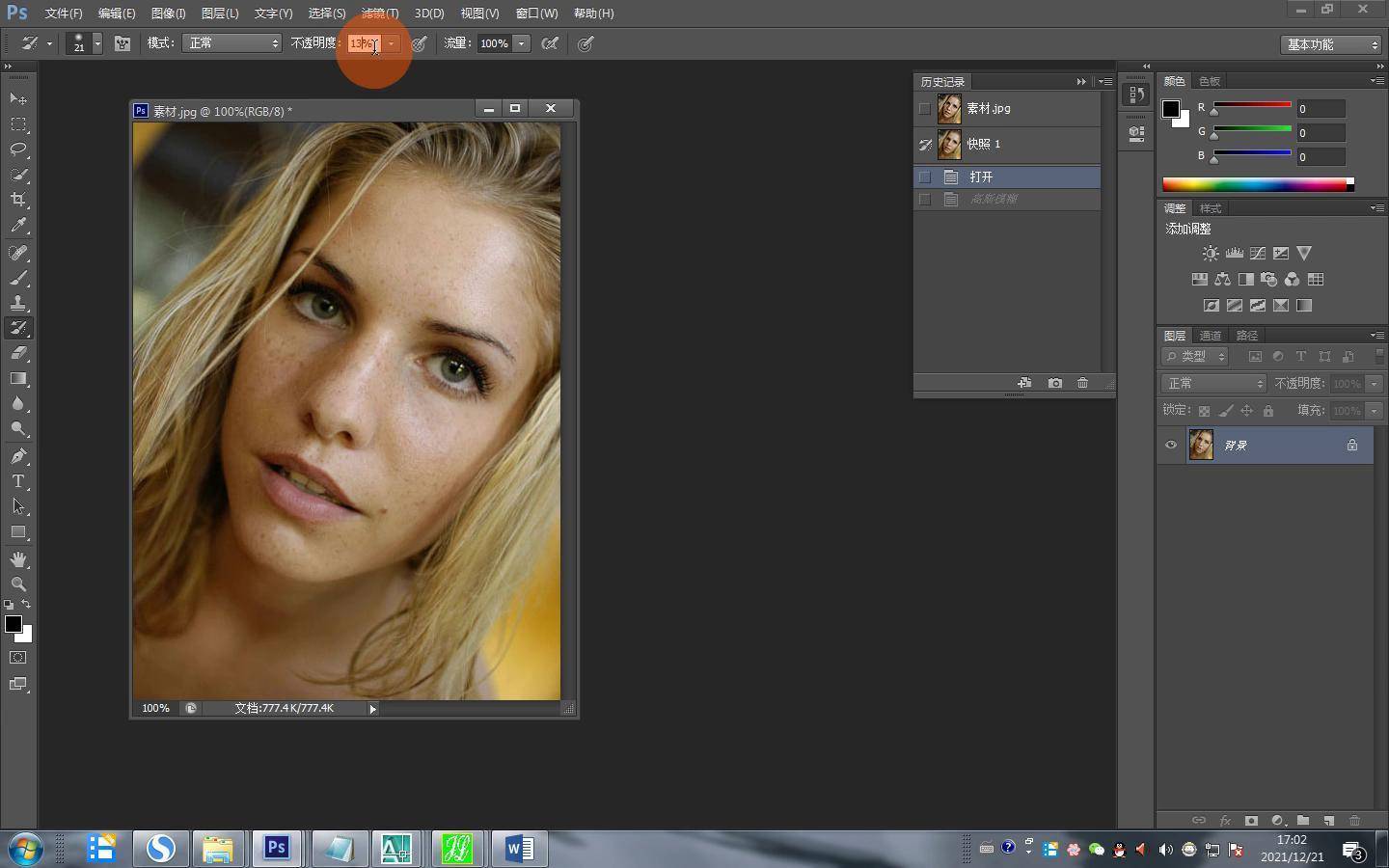Switch to the 通道 tab
The width and height of the screenshot is (1389, 868).
1211,336
